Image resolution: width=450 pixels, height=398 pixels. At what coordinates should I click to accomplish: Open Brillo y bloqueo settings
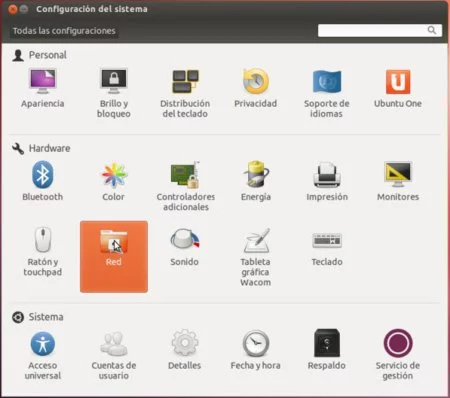tap(114, 93)
